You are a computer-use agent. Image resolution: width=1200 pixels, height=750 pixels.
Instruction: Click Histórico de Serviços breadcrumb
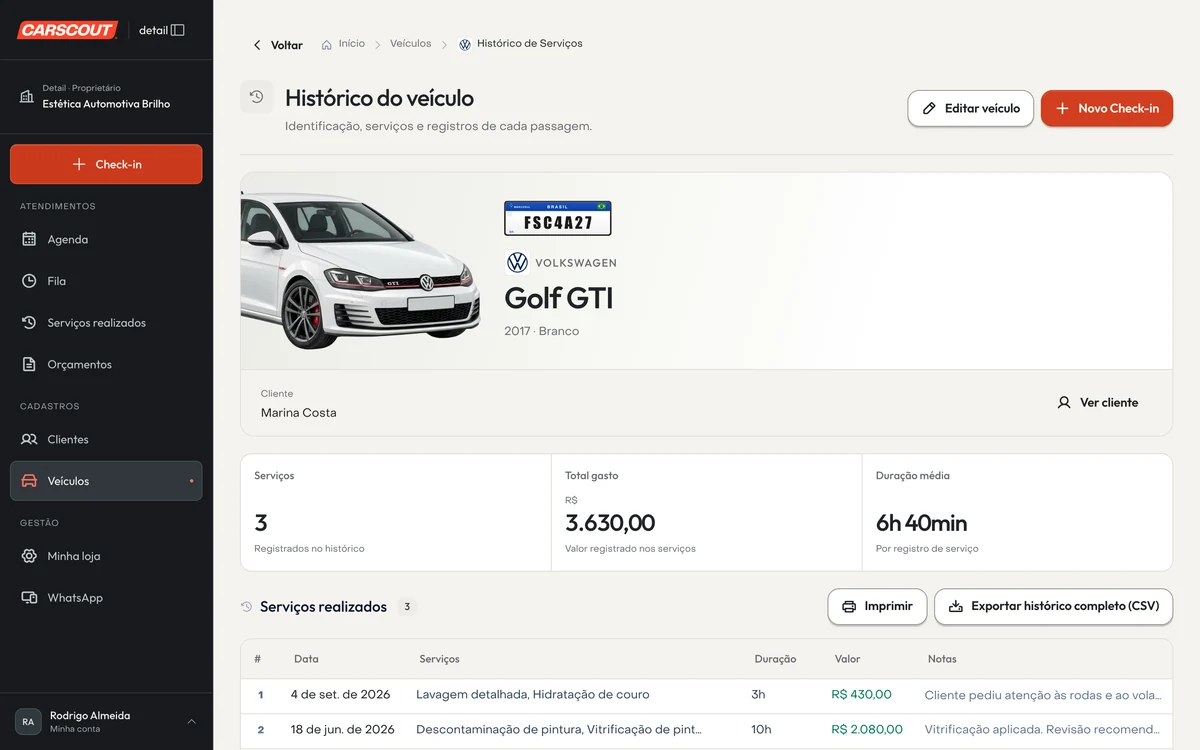tap(530, 44)
